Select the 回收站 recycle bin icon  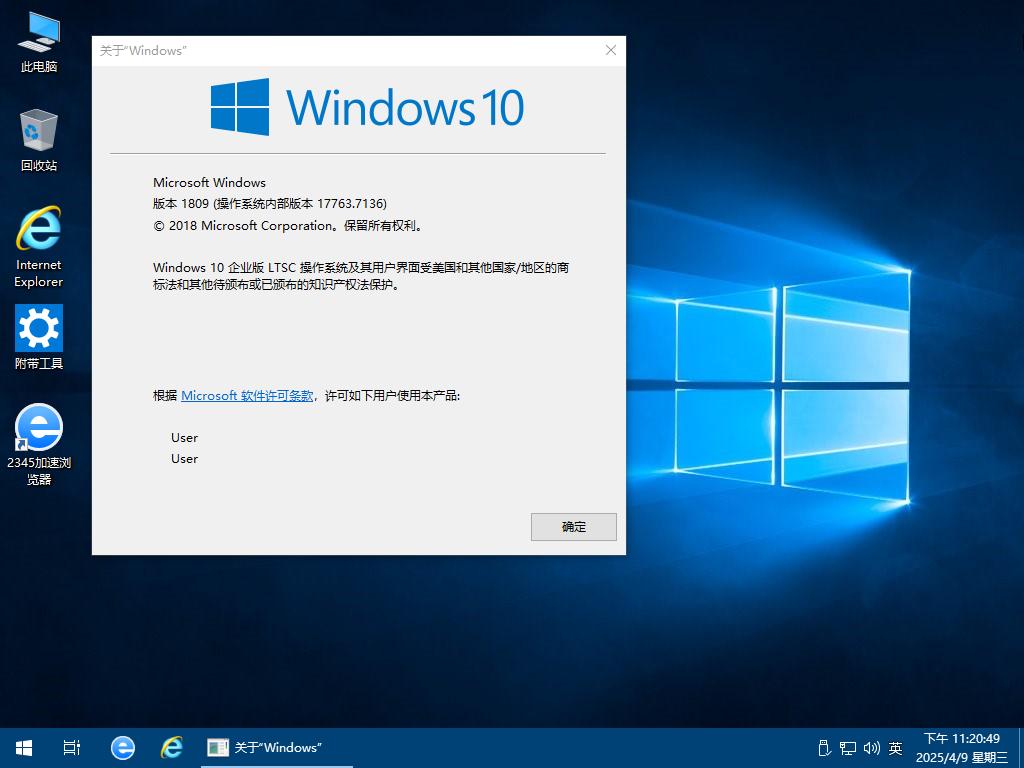coord(39,140)
